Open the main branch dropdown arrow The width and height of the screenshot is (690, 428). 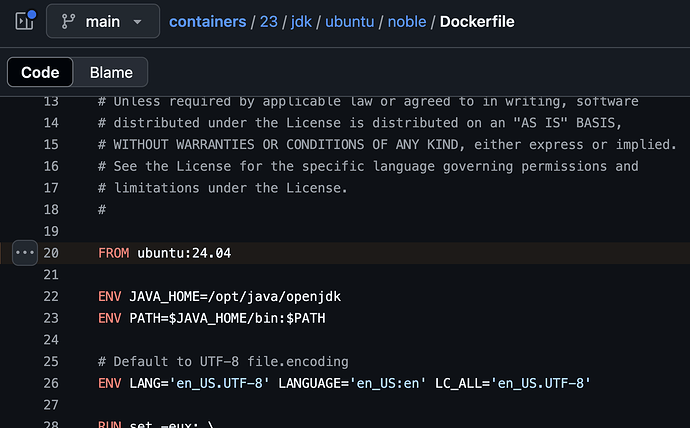click(137, 22)
